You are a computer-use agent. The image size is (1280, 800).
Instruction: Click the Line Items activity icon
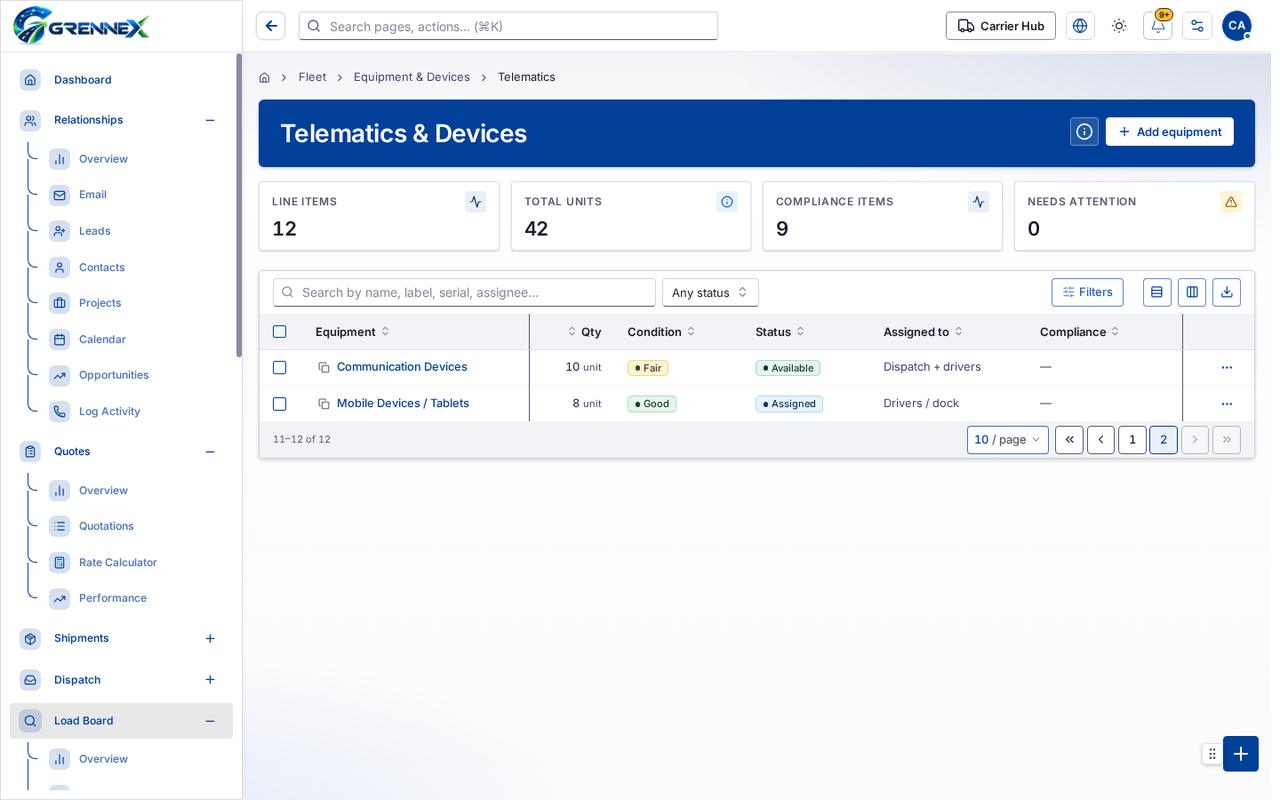pyautogui.click(x=475, y=202)
